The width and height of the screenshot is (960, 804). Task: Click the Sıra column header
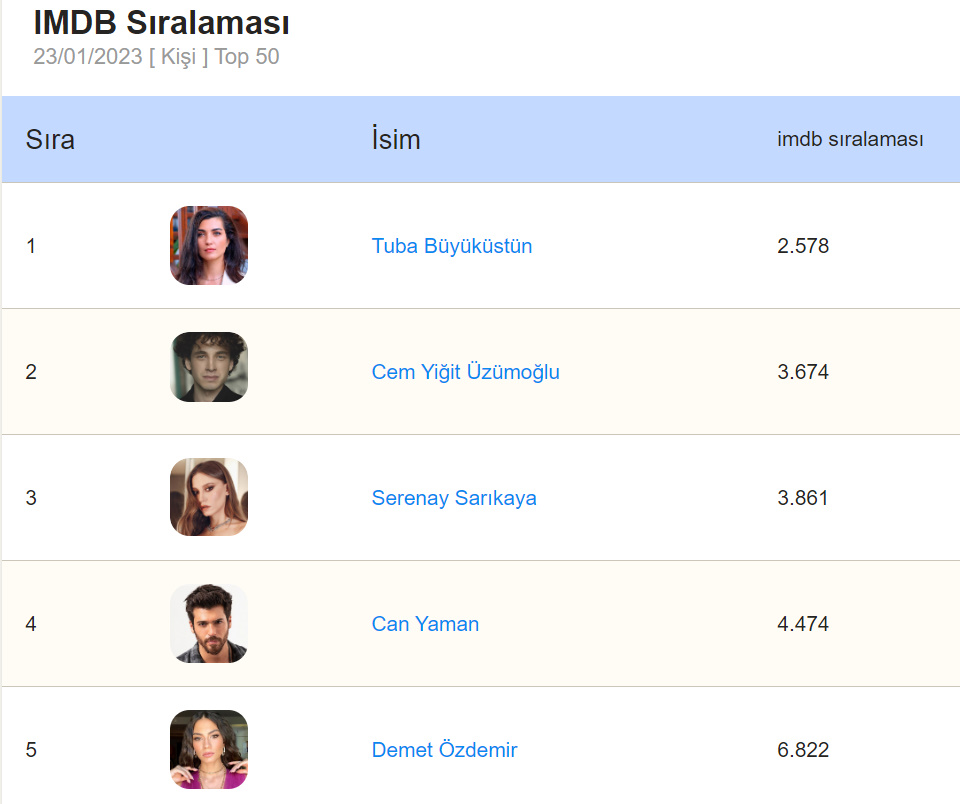tap(50, 140)
